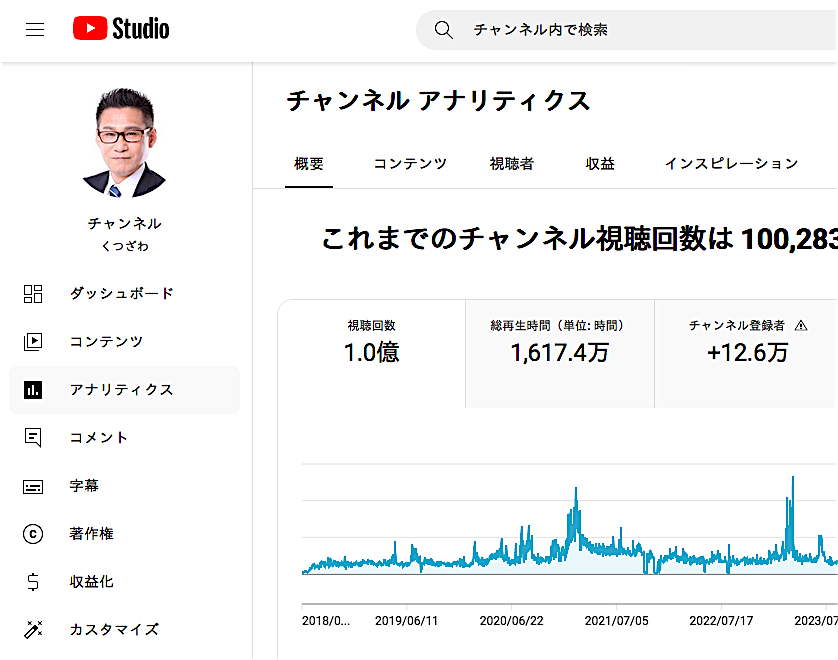The width and height of the screenshot is (838, 660).
Task: Click the チャンネル アナリティクス page heading
Action: (x=438, y=100)
